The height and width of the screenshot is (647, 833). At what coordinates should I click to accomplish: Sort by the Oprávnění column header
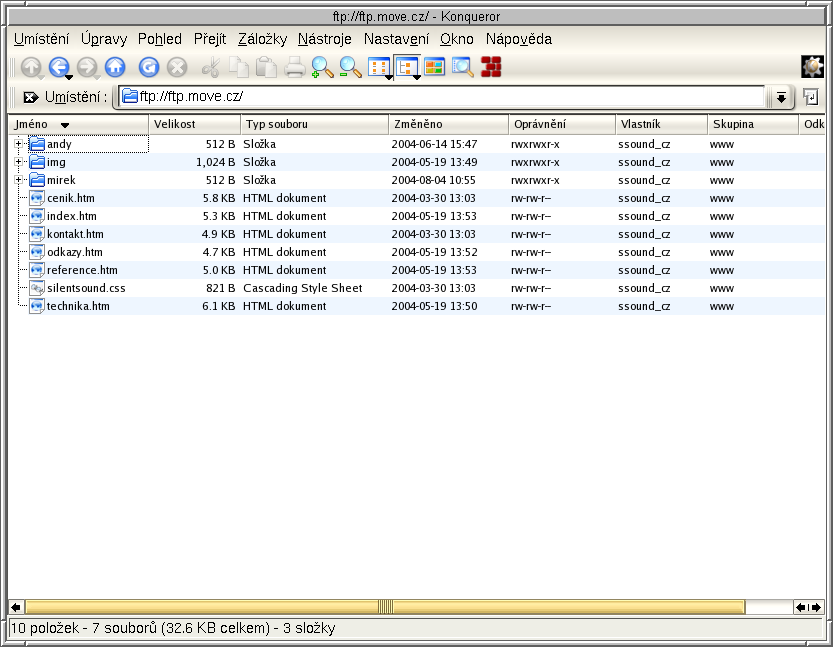[x=562, y=124]
